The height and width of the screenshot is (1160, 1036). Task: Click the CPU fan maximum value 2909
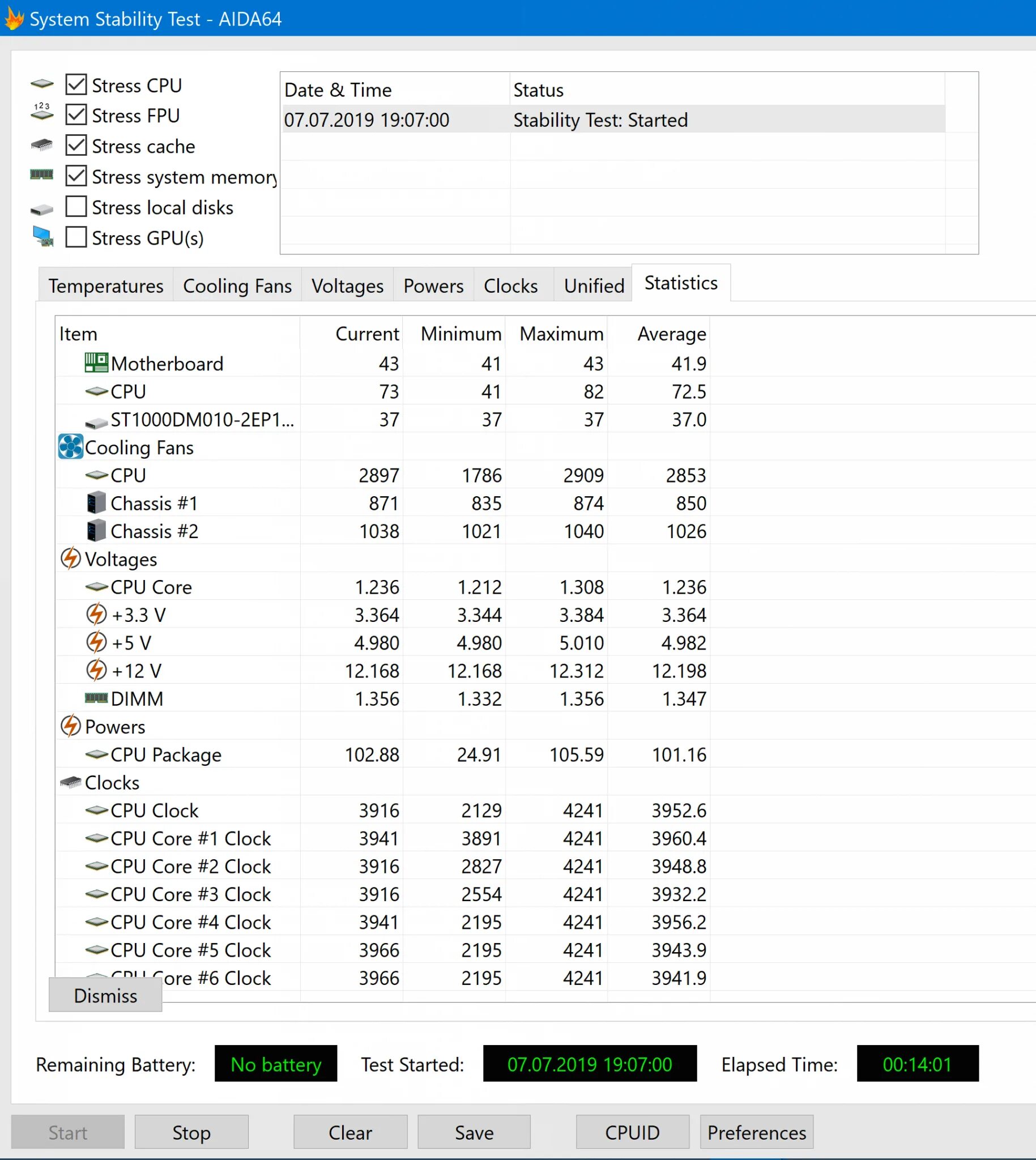click(x=583, y=475)
